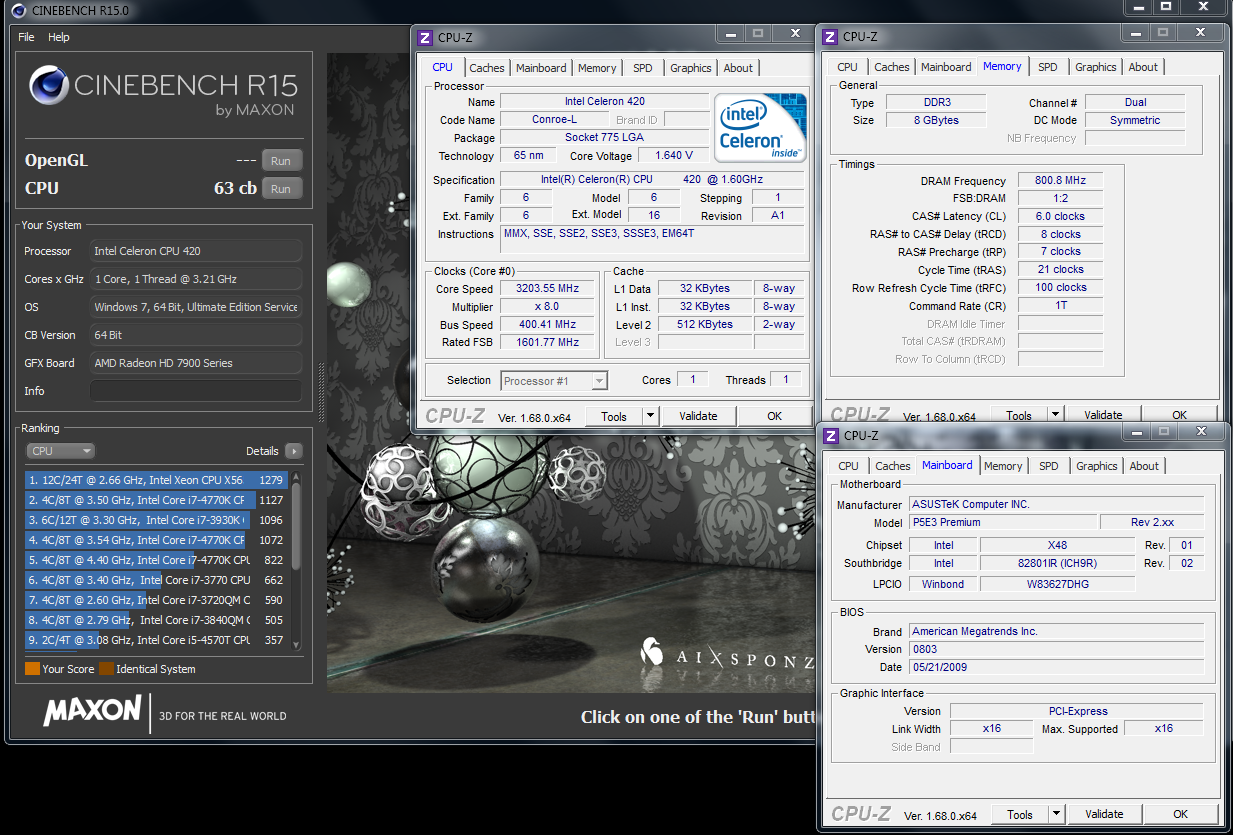
Task: Open the CPU ranking type dropdown
Action: pos(60,451)
